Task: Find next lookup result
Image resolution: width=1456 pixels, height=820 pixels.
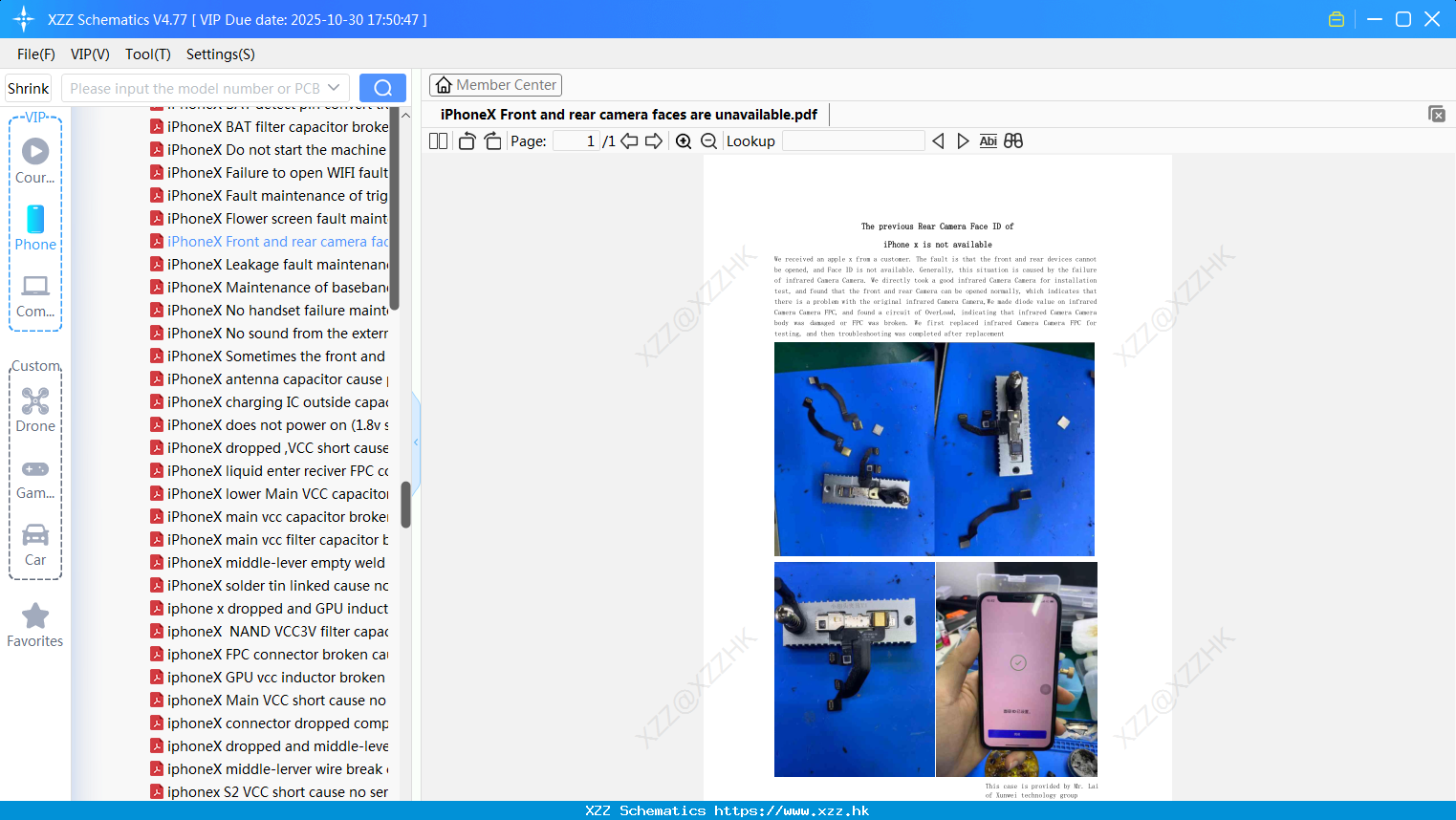Action: click(x=963, y=141)
